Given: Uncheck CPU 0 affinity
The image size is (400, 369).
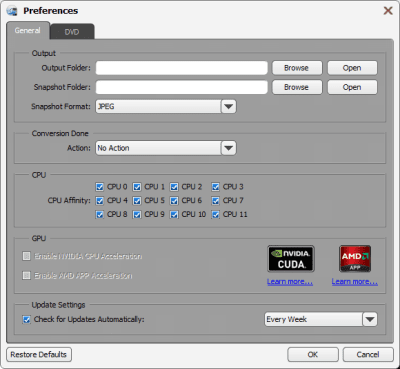Looking at the screenshot, I should tap(100, 187).
